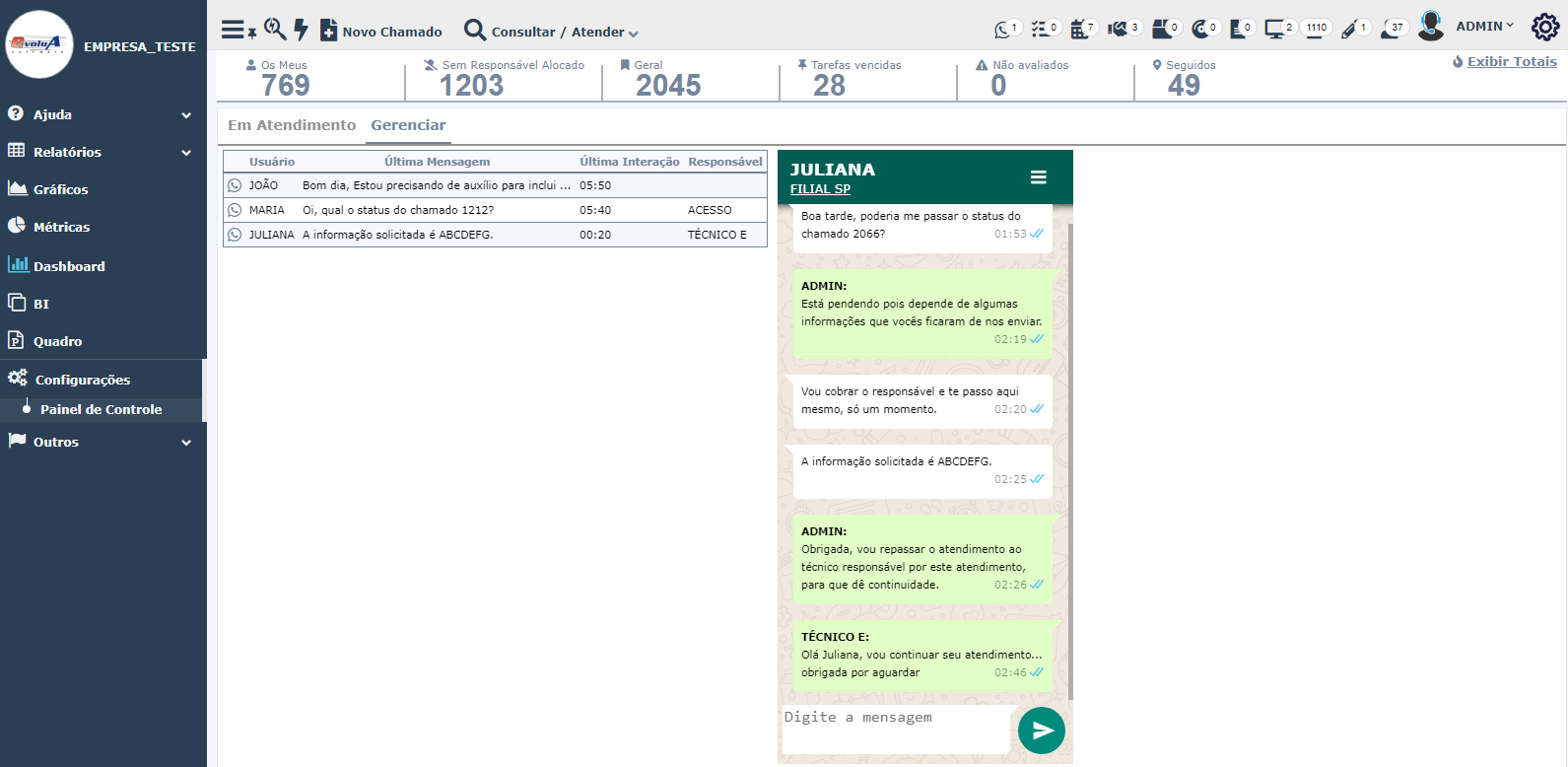The image size is (1568, 767).
Task: Sort by the Última Interação column header
Action: [630, 162]
